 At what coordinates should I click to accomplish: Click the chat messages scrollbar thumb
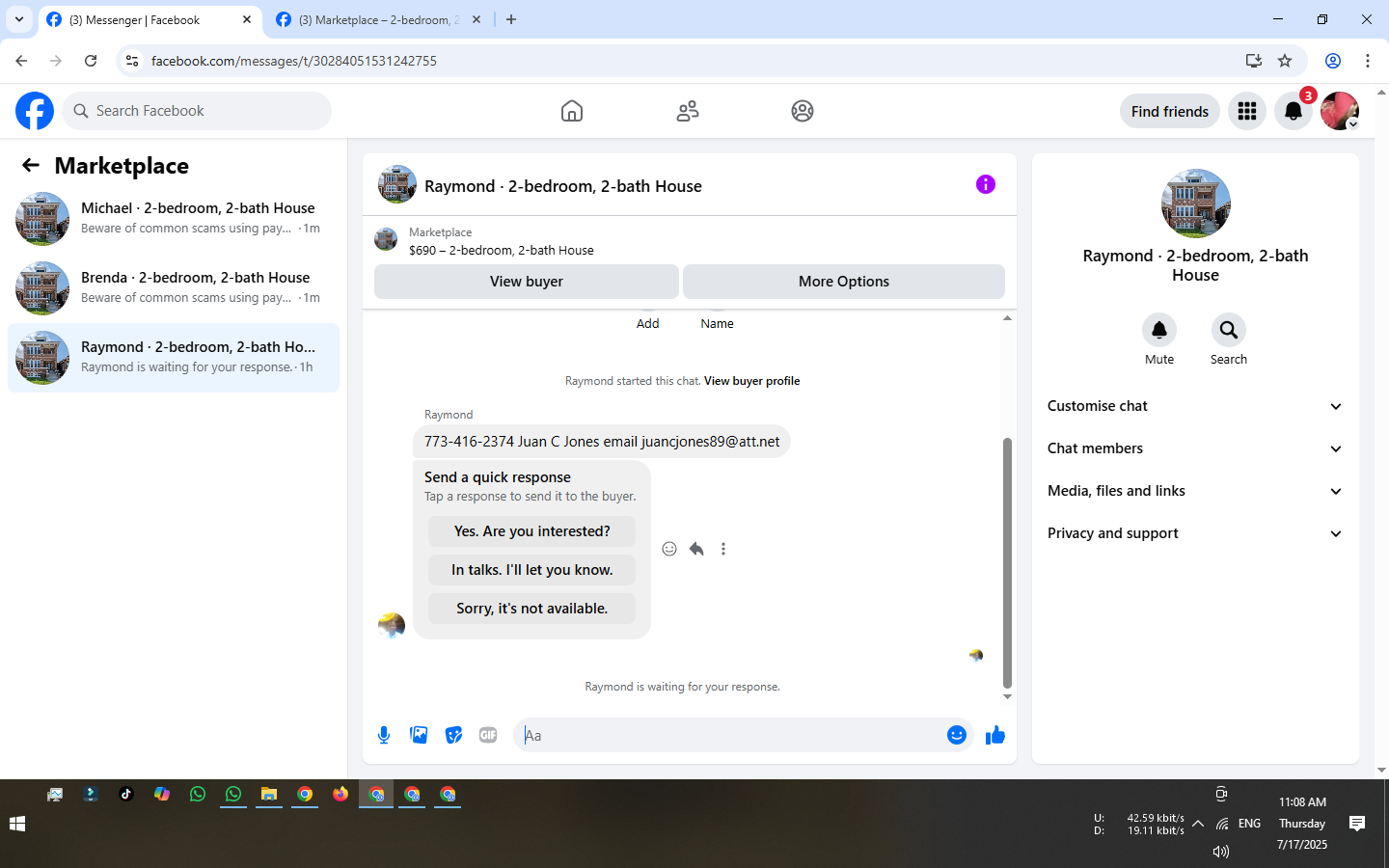coord(1007,561)
